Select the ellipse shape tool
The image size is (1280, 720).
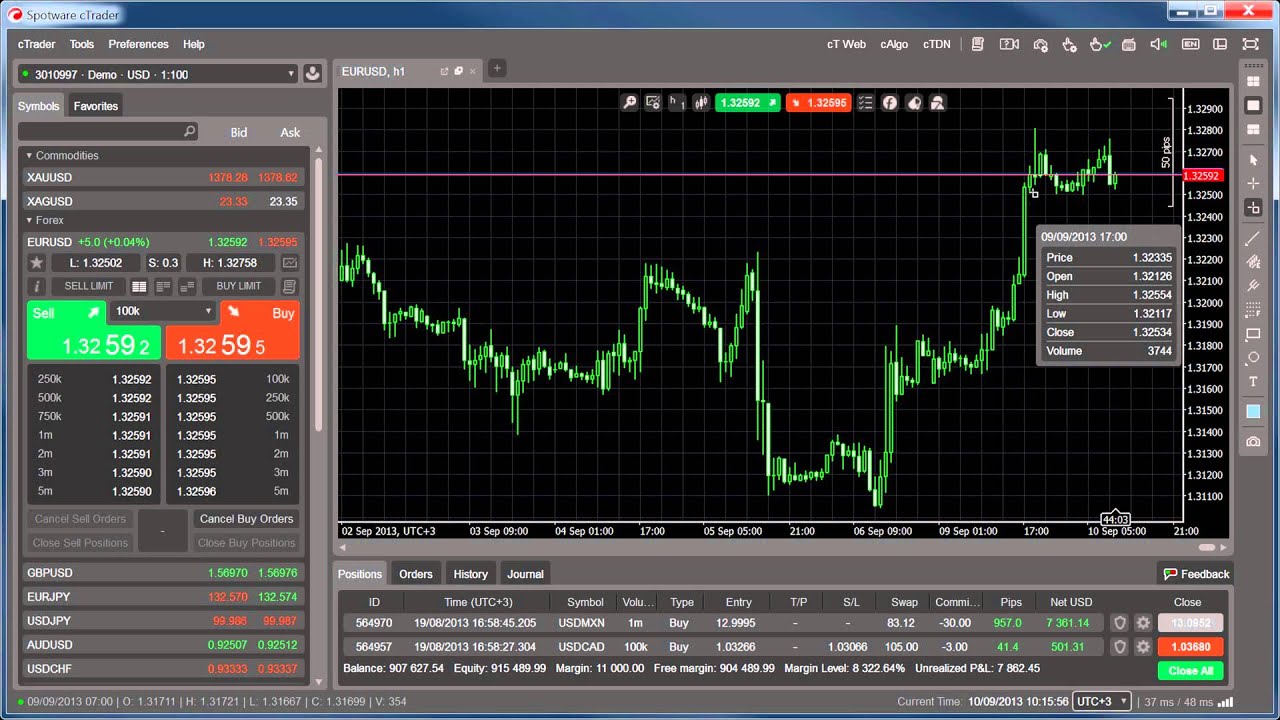click(1253, 358)
